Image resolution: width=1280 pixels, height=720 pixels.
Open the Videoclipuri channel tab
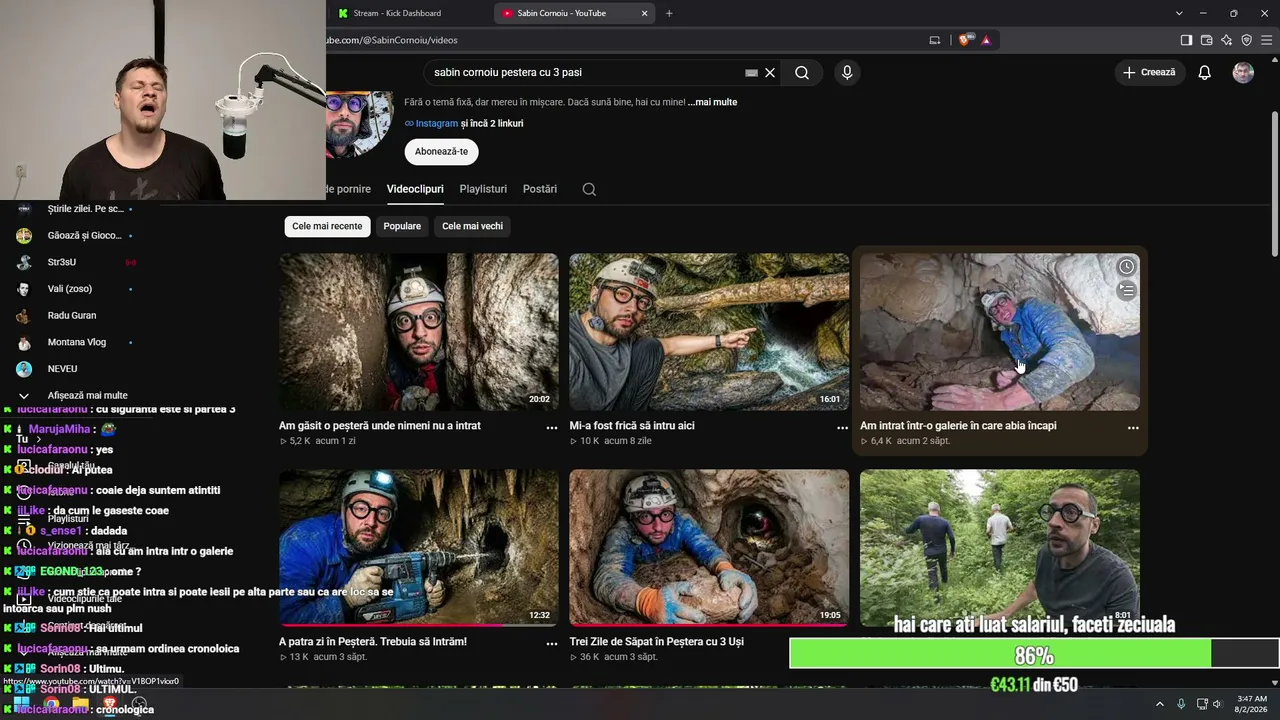[x=415, y=189]
